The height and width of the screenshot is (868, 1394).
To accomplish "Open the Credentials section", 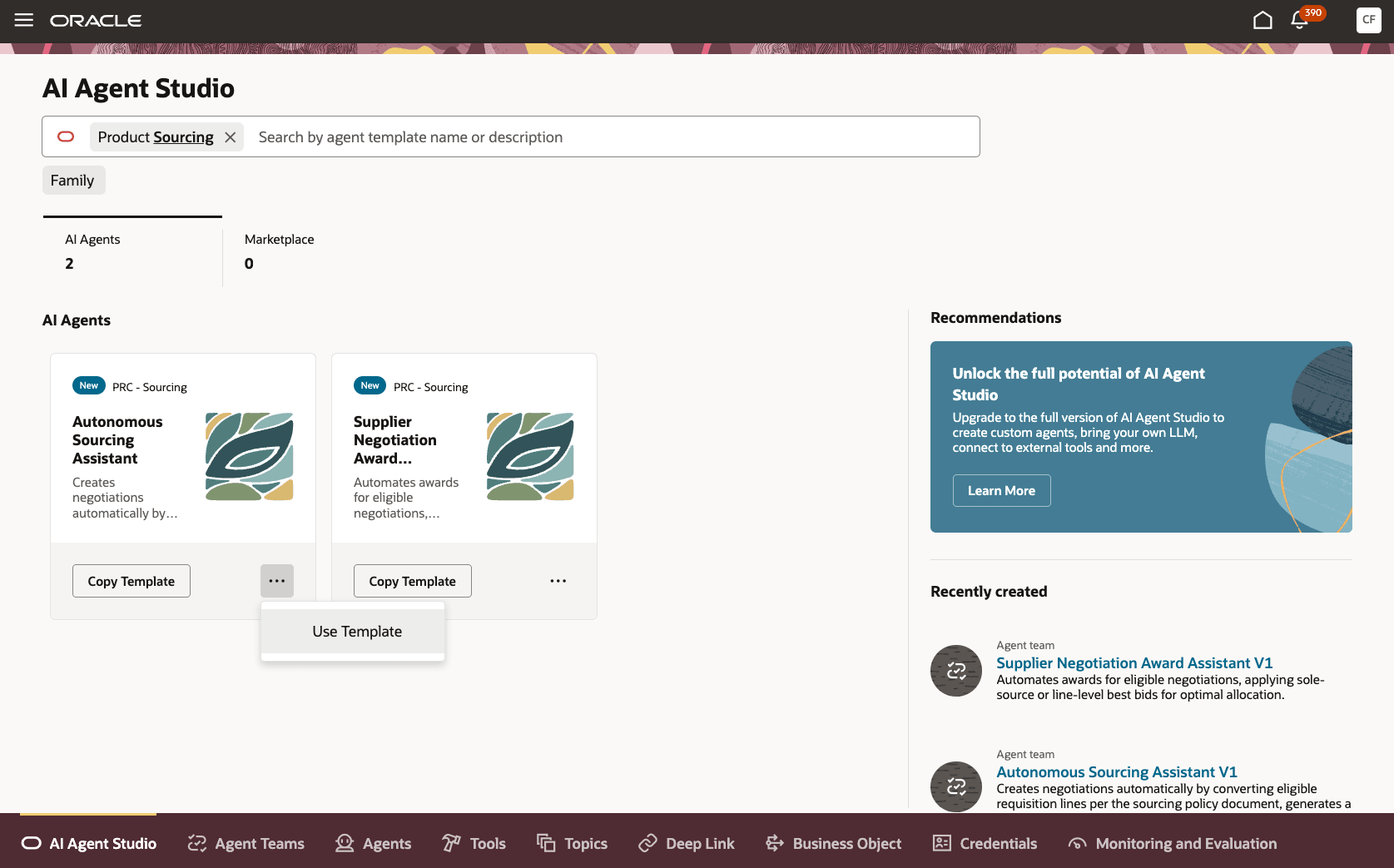I will point(985,843).
